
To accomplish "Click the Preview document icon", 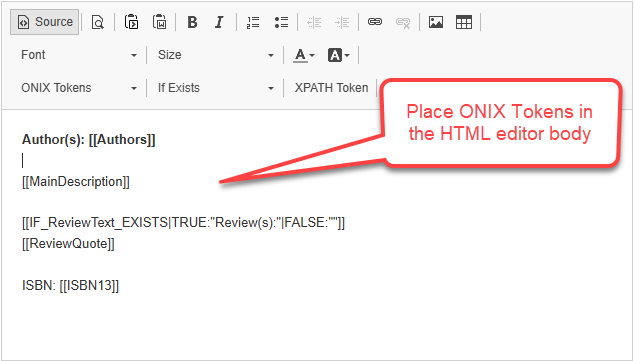I will pos(98,22).
